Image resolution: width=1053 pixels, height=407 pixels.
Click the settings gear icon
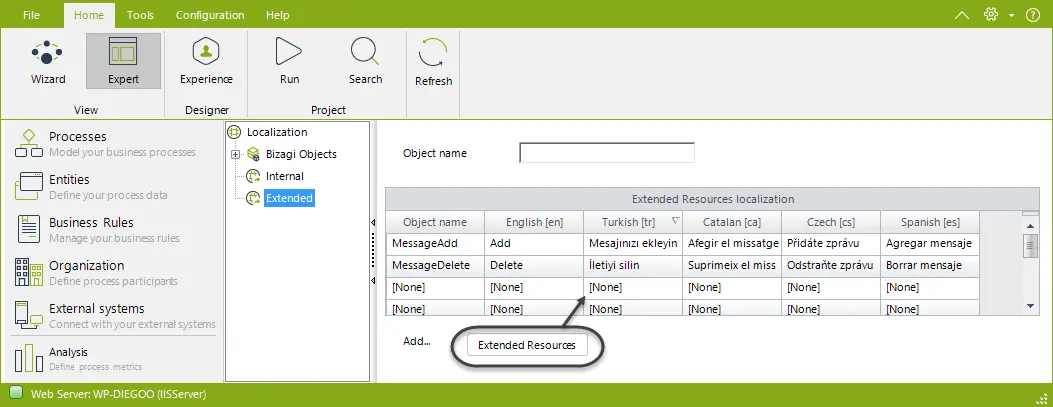tap(991, 14)
